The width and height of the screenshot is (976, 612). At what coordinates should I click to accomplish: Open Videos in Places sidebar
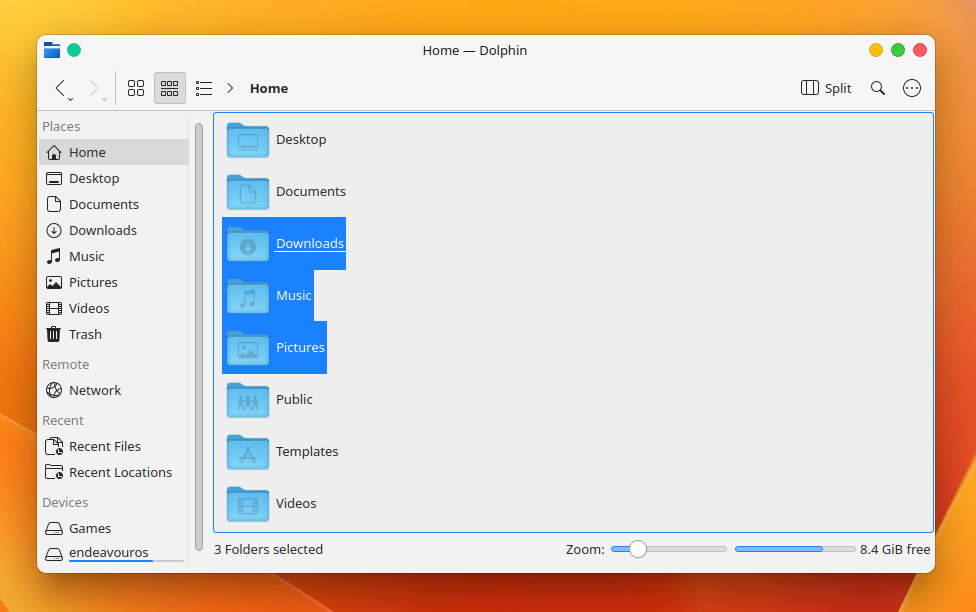click(x=113, y=309)
